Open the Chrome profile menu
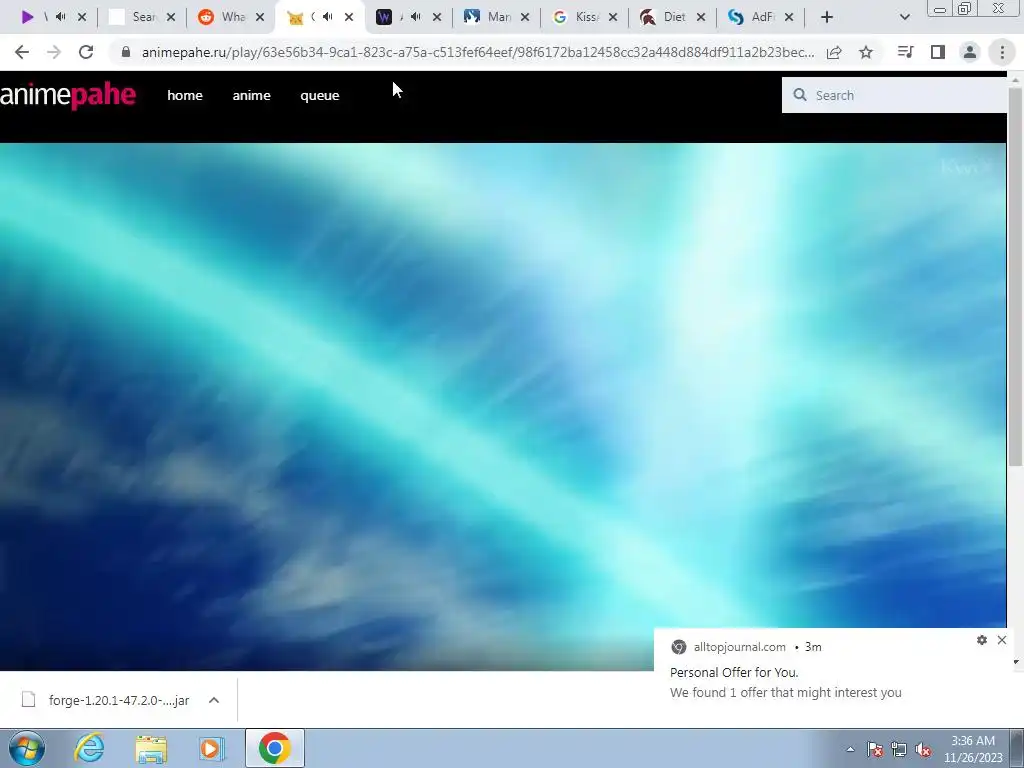The width and height of the screenshot is (1024, 768). (x=970, y=52)
